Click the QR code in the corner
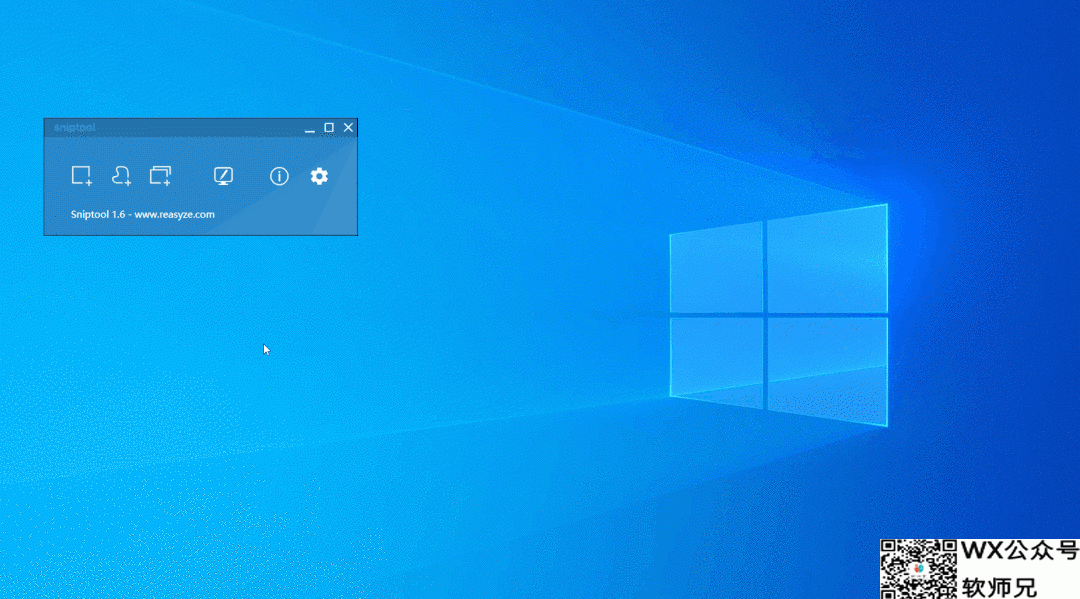 918,569
